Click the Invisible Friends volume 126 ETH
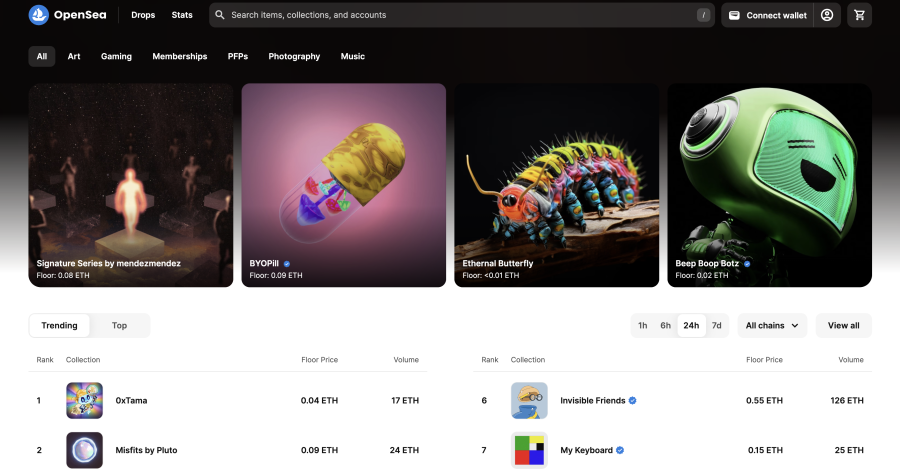The height and width of the screenshot is (471, 900). pos(847,400)
